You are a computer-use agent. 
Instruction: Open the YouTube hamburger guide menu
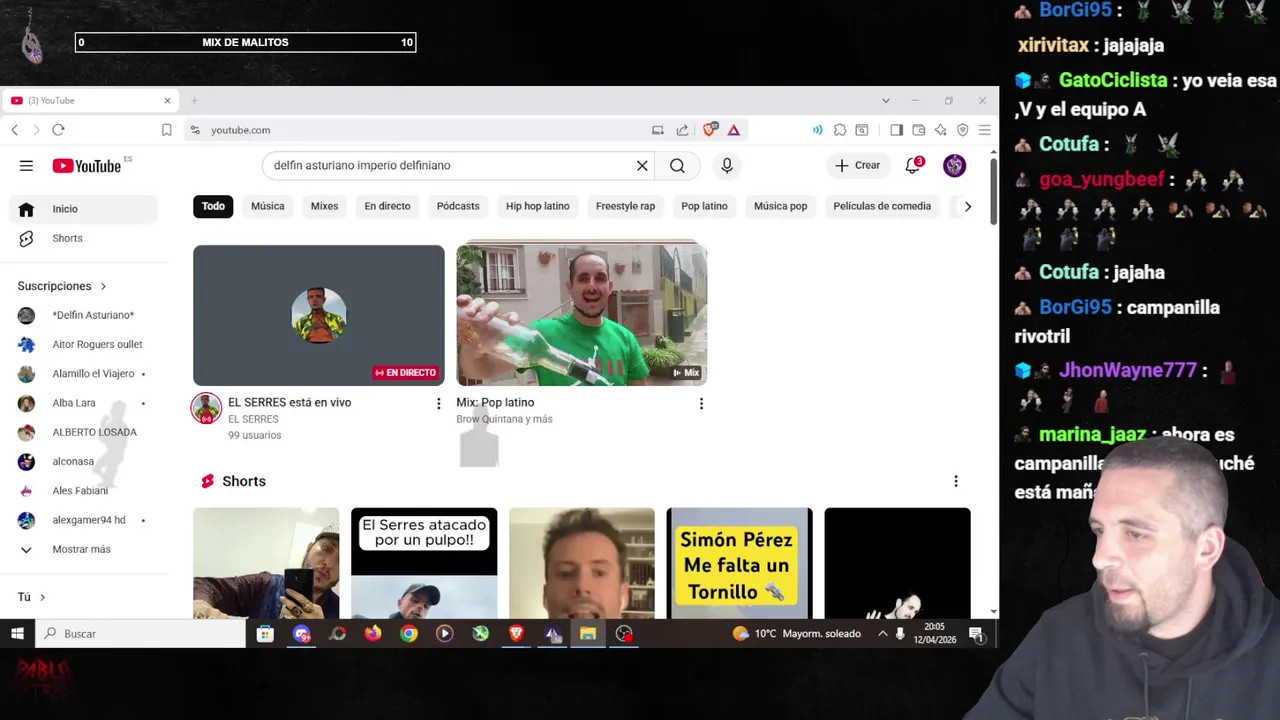26,166
